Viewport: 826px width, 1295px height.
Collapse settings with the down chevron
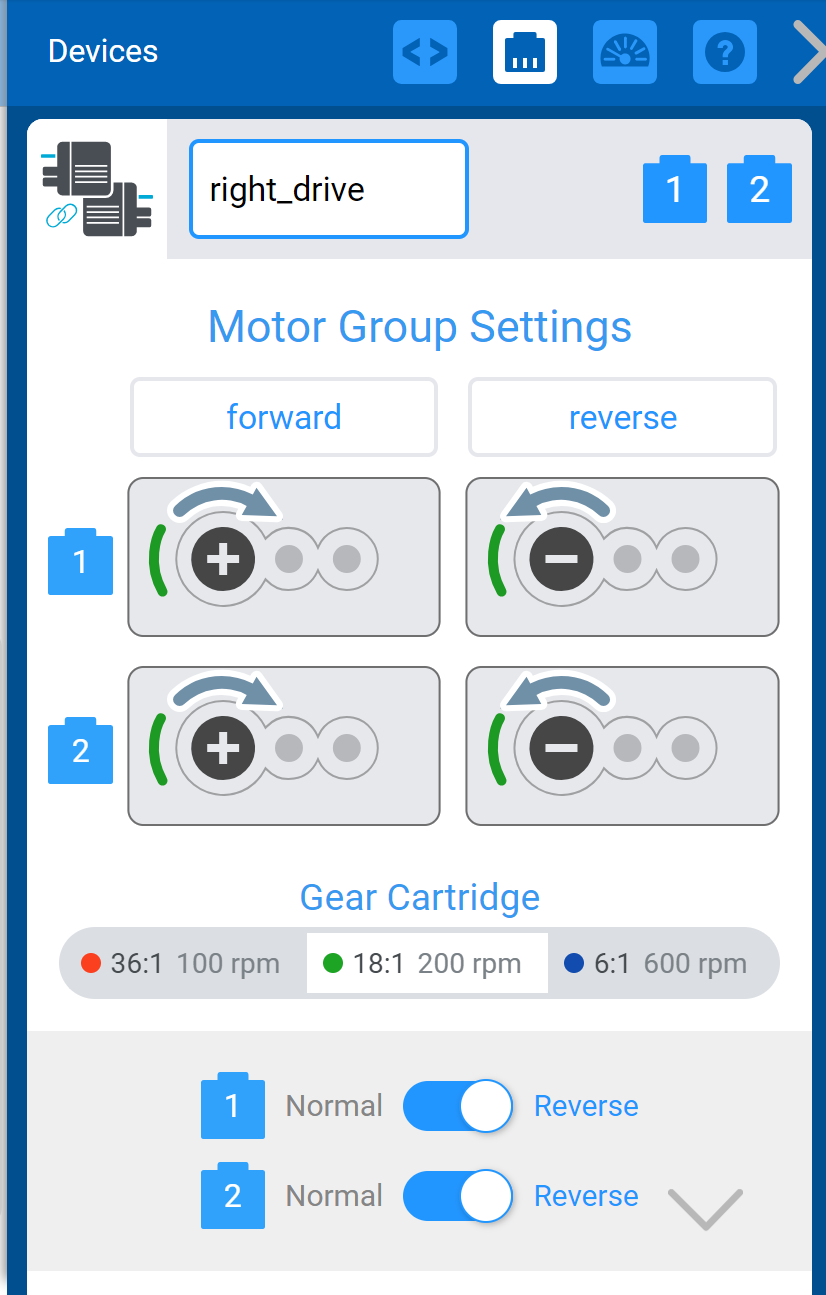click(705, 1208)
